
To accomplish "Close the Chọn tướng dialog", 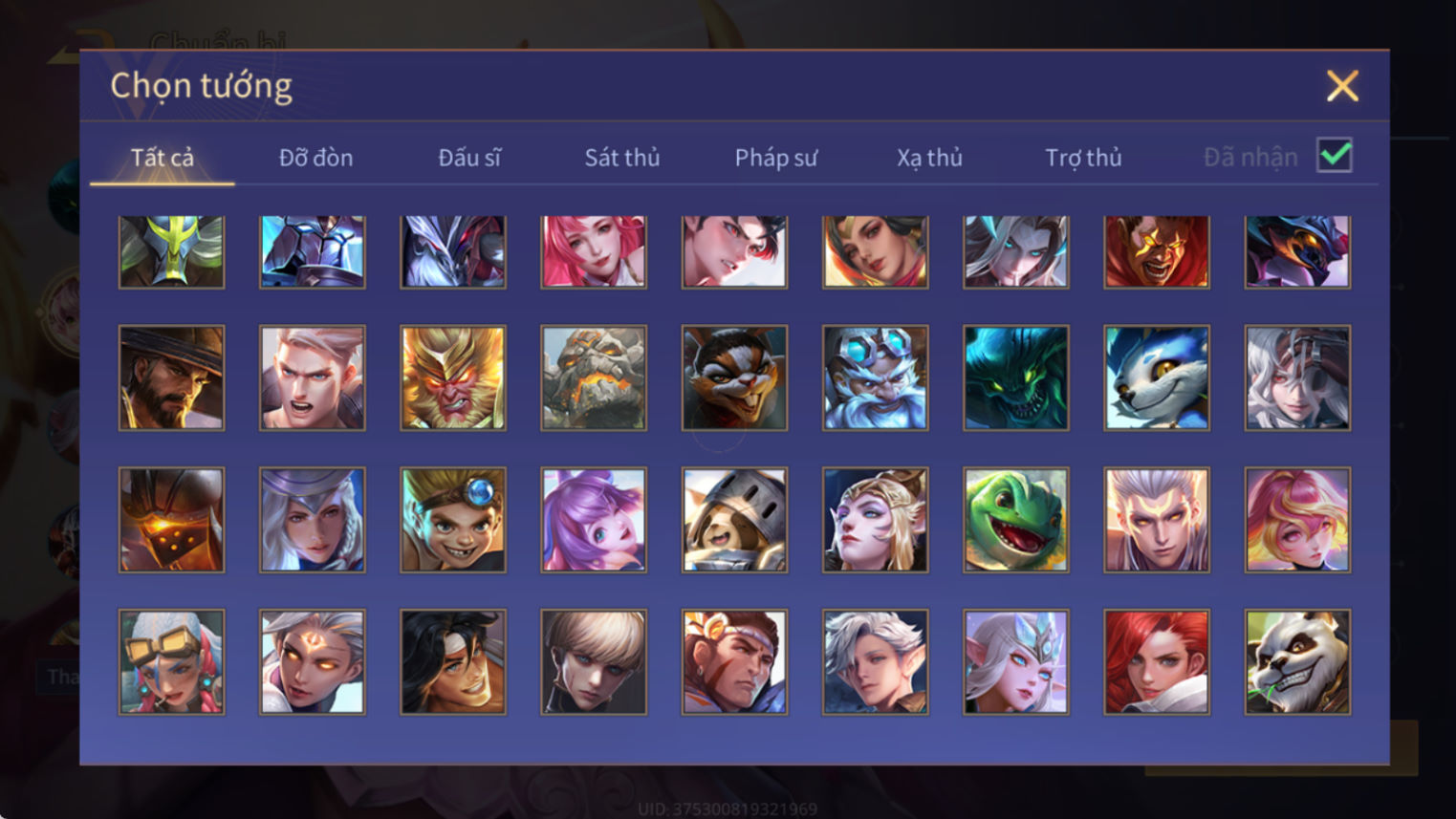I will pyautogui.click(x=1342, y=86).
